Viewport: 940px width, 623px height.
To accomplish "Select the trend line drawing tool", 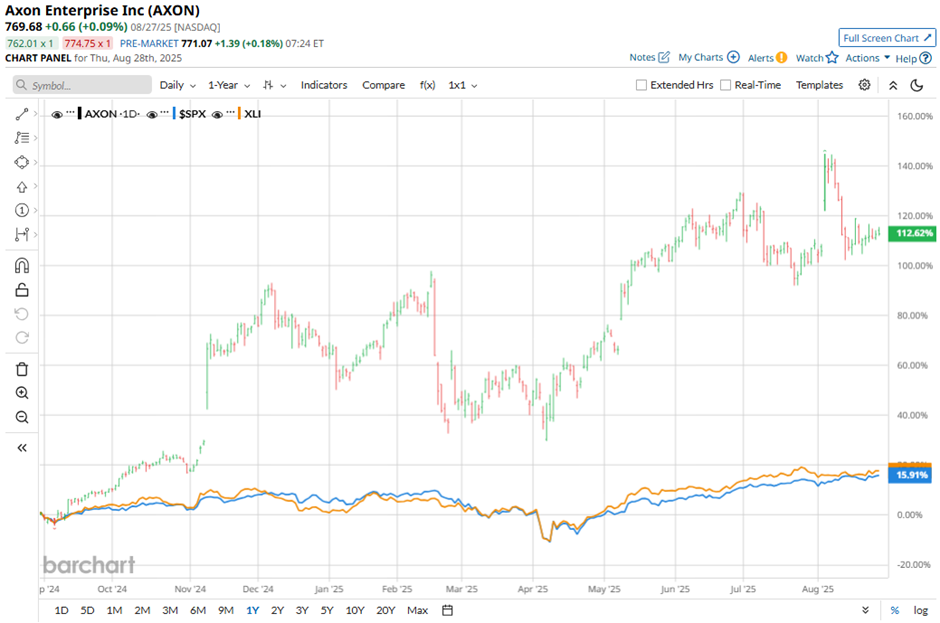I will point(22,114).
